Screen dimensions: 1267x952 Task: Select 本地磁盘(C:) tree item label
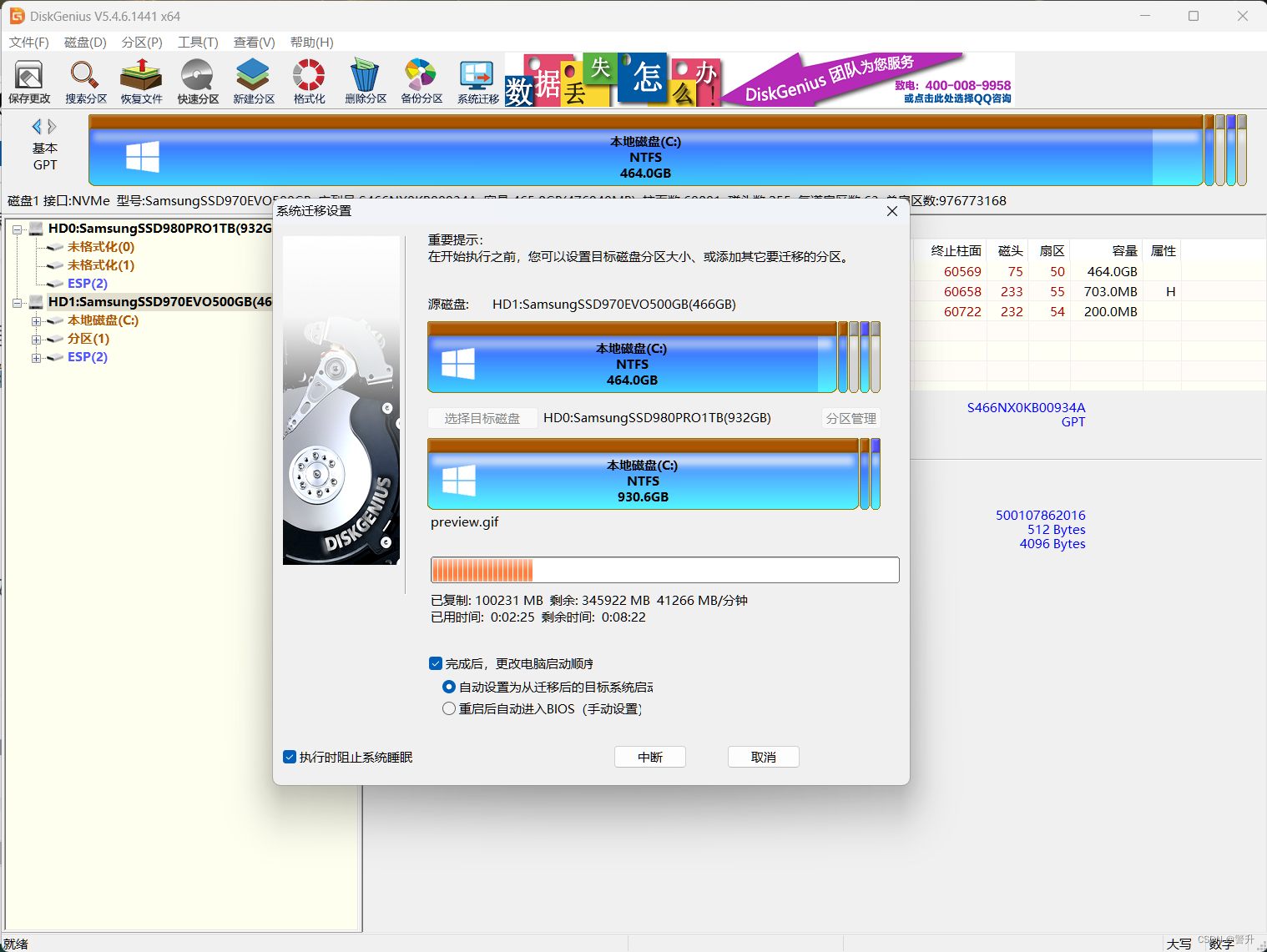click(x=103, y=320)
